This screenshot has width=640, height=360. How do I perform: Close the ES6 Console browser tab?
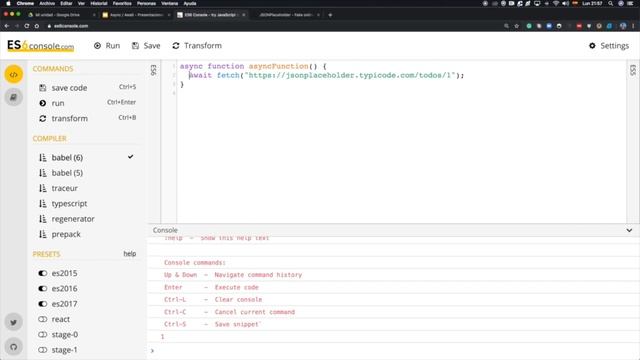click(x=244, y=15)
